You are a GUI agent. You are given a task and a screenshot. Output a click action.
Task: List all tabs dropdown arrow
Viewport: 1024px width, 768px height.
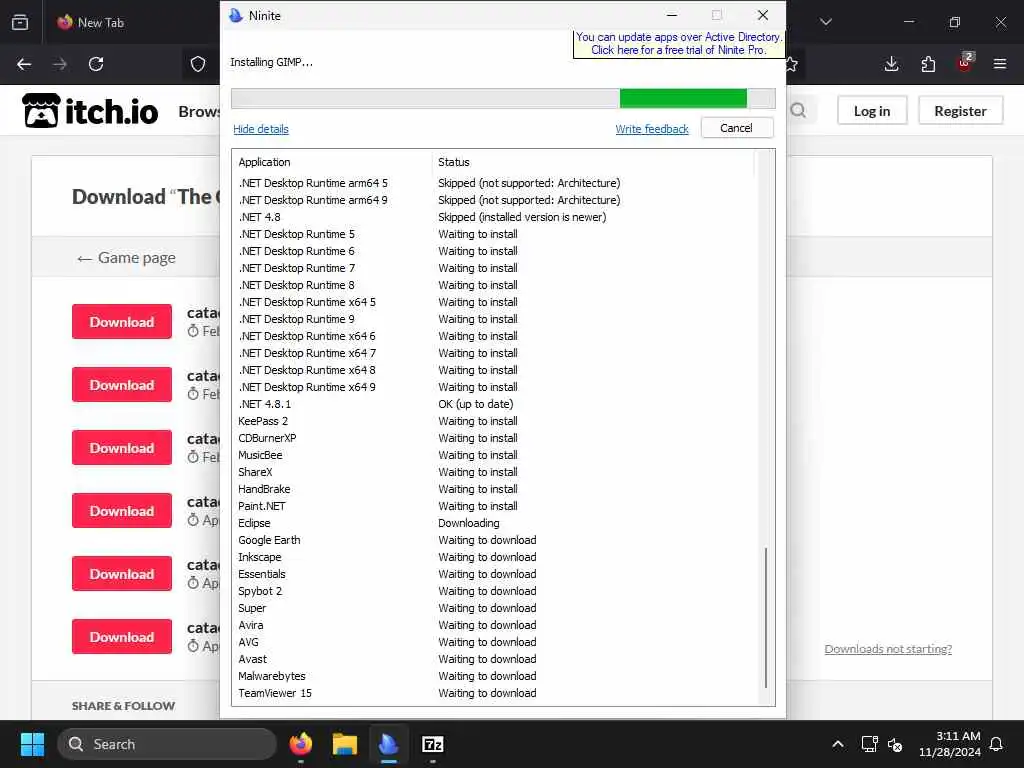coord(826,22)
